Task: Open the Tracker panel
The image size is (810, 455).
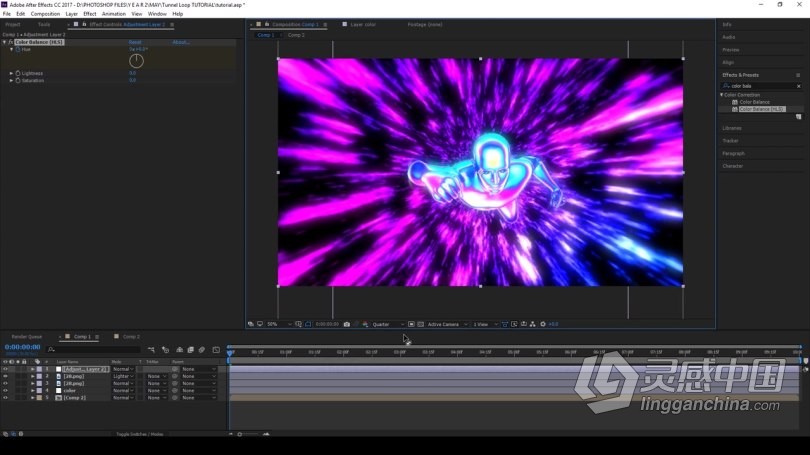Action: coord(730,141)
